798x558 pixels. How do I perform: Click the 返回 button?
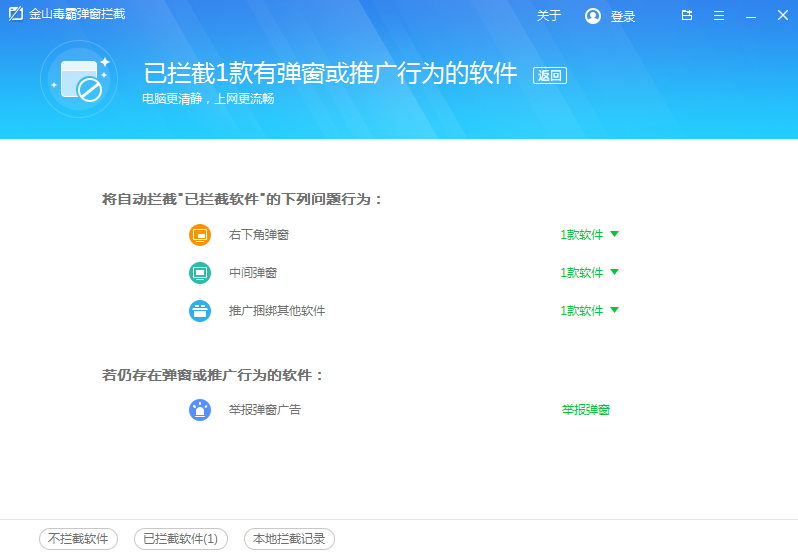pyautogui.click(x=550, y=75)
